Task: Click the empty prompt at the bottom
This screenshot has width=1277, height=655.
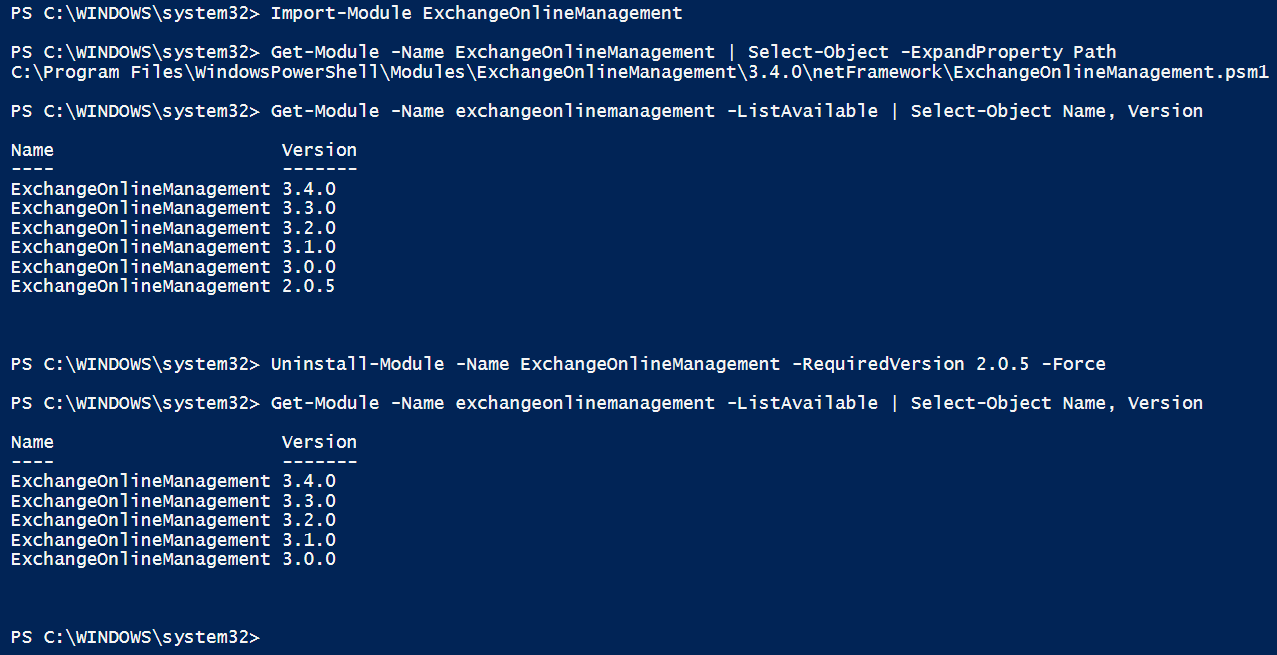Action: point(135,638)
